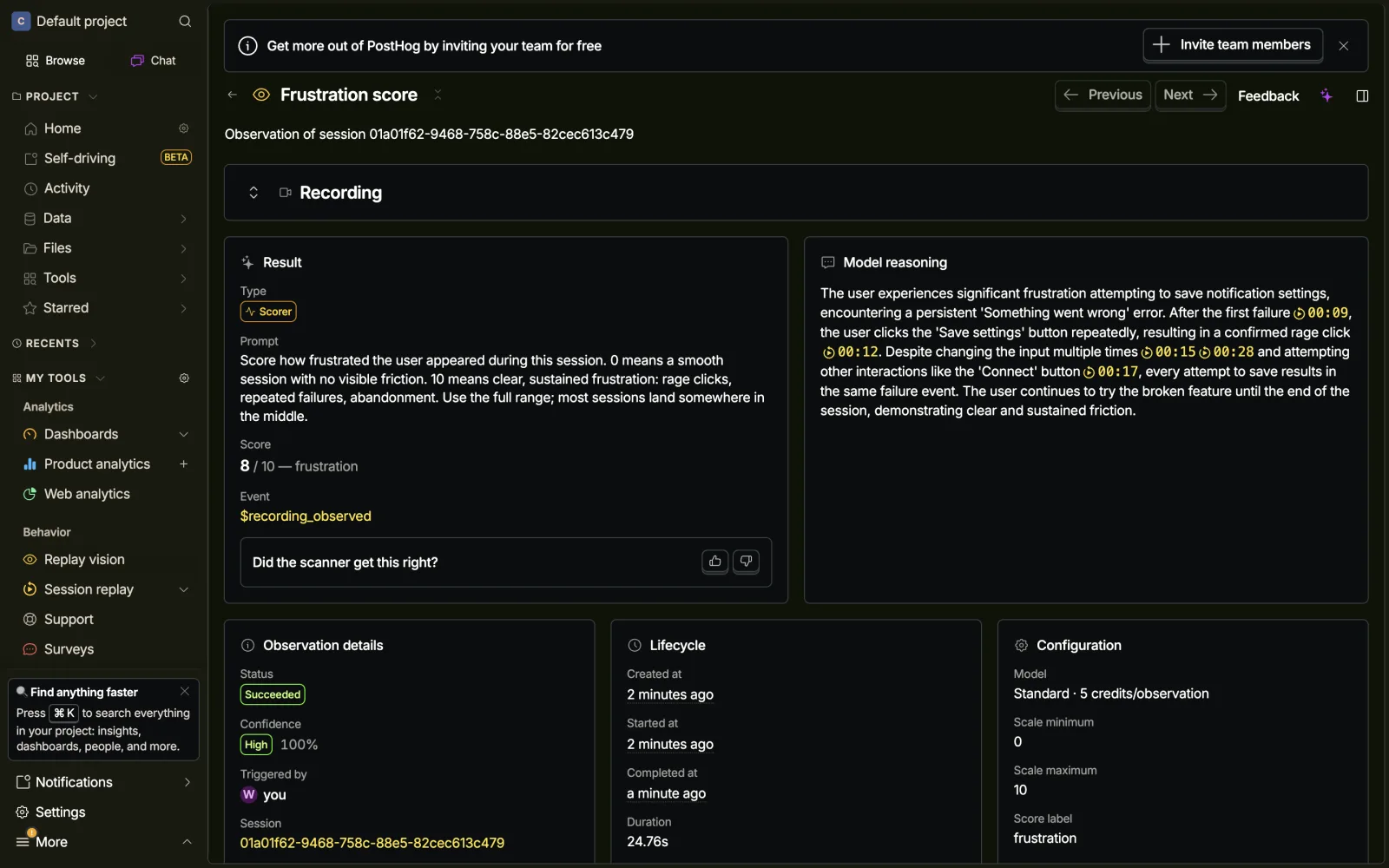Switch to the Chat tab
This screenshot has height=868, width=1389.
pyautogui.click(x=153, y=61)
